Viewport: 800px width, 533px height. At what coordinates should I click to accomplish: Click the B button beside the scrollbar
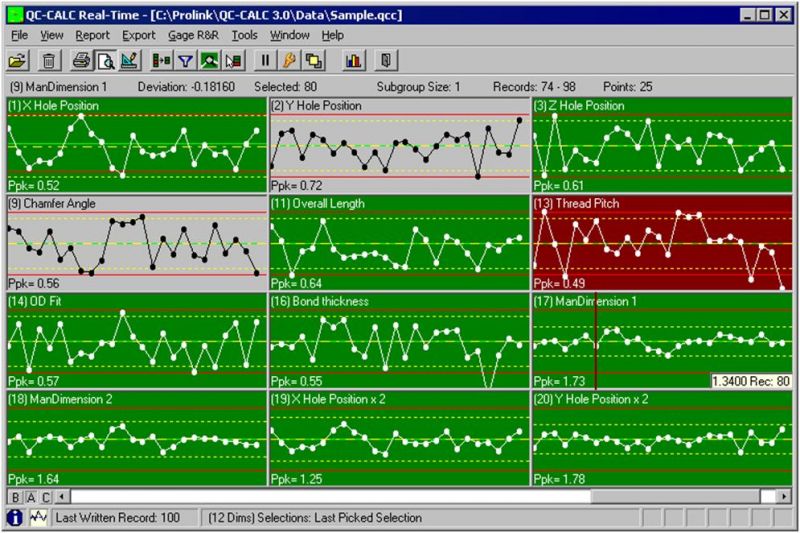point(15,497)
